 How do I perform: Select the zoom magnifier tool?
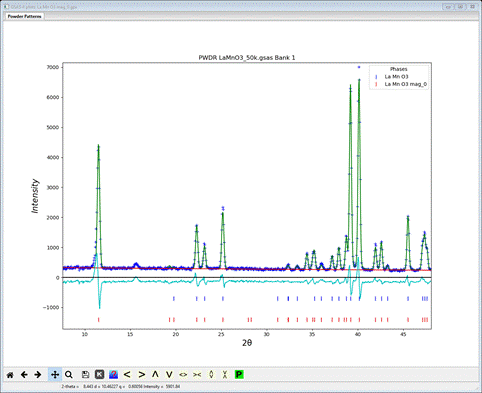click(69, 375)
